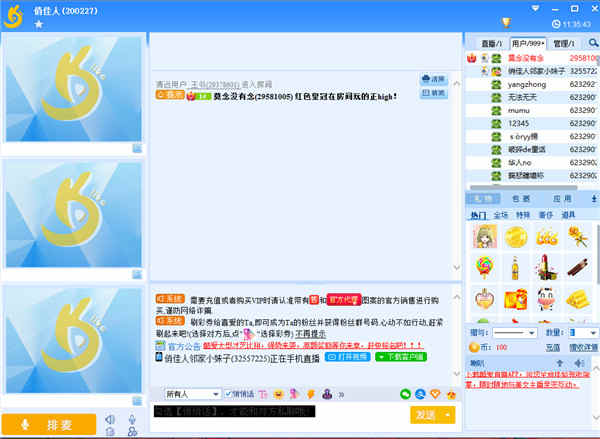
Task: Switch to the 管理/1 tab
Action: pyautogui.click(x=564, y=44)
